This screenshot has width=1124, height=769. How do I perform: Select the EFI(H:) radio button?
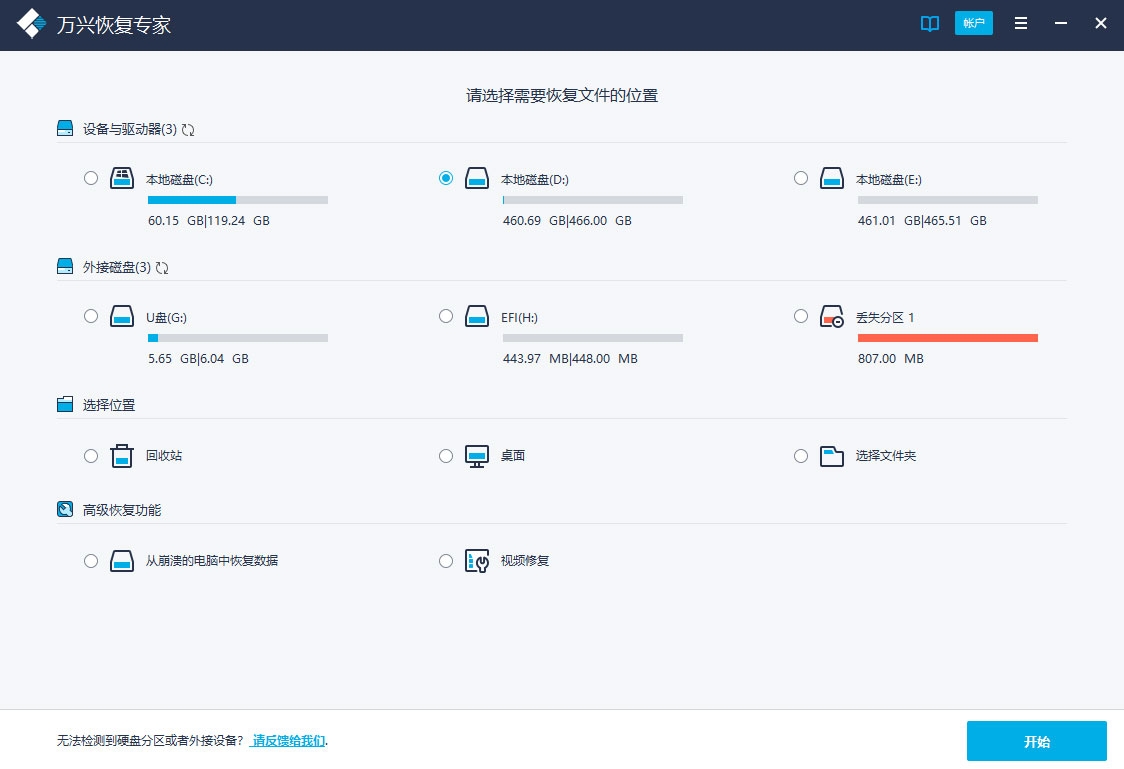(446, 316)
